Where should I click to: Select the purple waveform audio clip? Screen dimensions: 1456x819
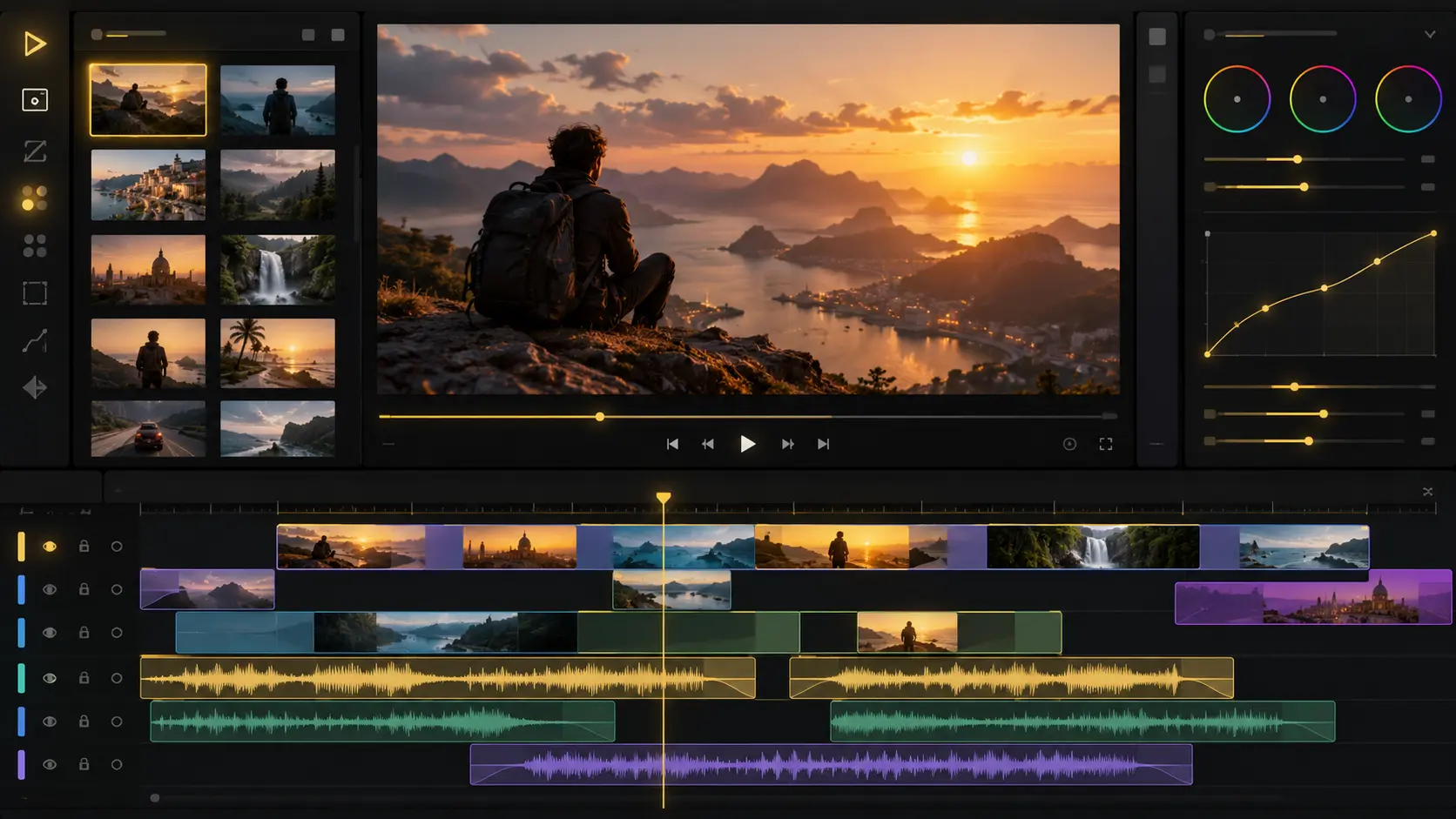831,764
